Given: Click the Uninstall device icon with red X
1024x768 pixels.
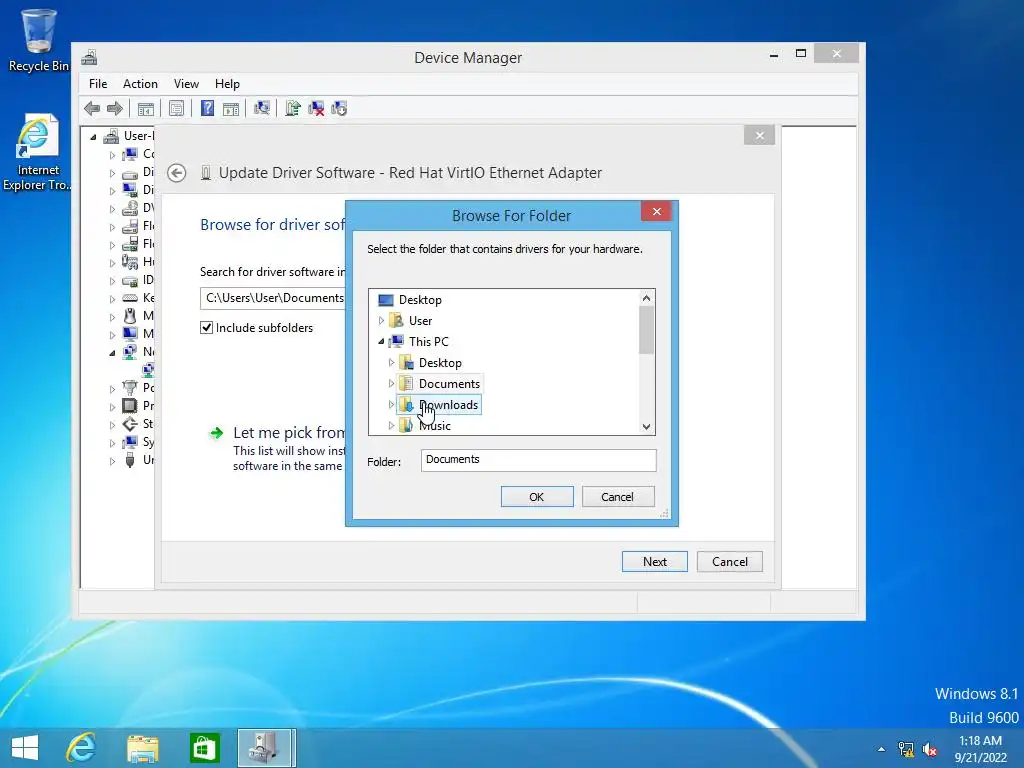Looking at the screenshot, I should (316, 108).
